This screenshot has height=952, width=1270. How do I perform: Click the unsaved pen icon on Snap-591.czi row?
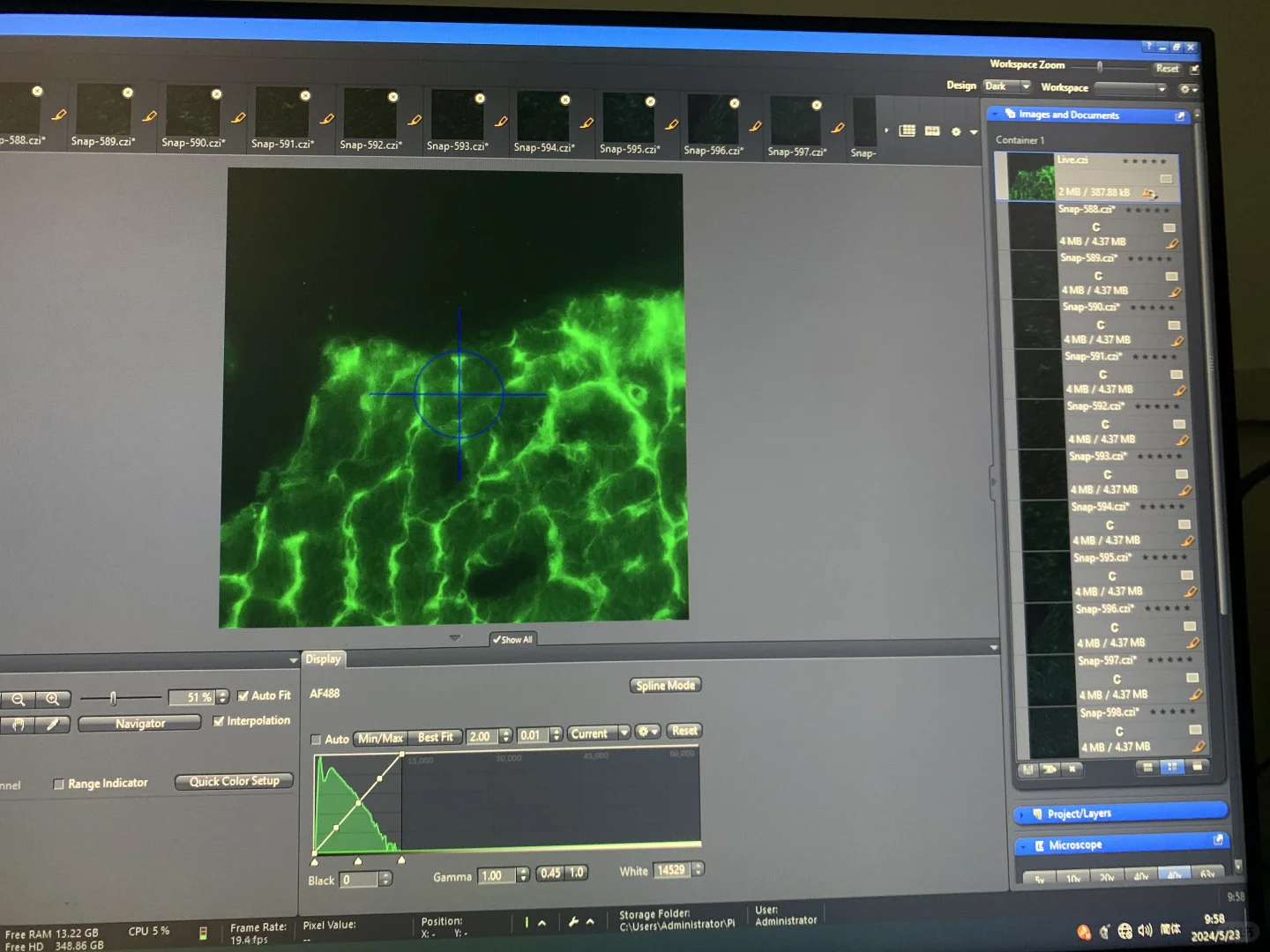click(x=1180, y=390)
